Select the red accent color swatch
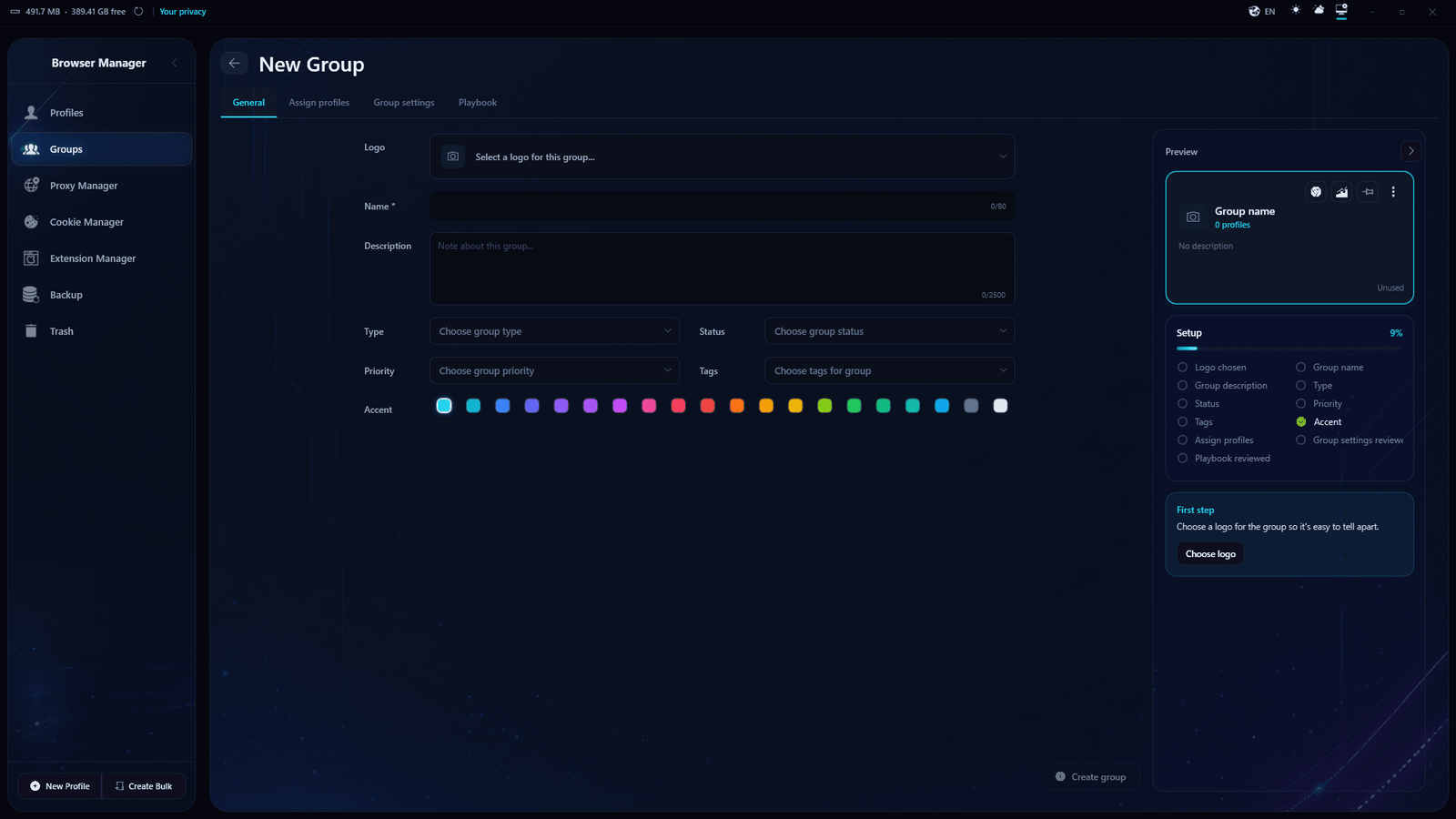This screenshot has width=1456, height=819. pyautogui.click(x=707, y=406)
